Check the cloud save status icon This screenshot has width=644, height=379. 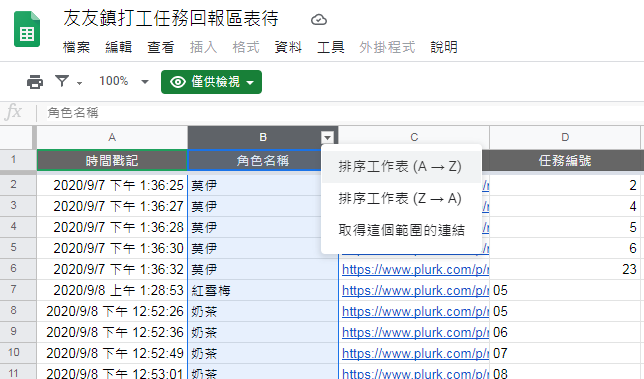coord(319,20)
